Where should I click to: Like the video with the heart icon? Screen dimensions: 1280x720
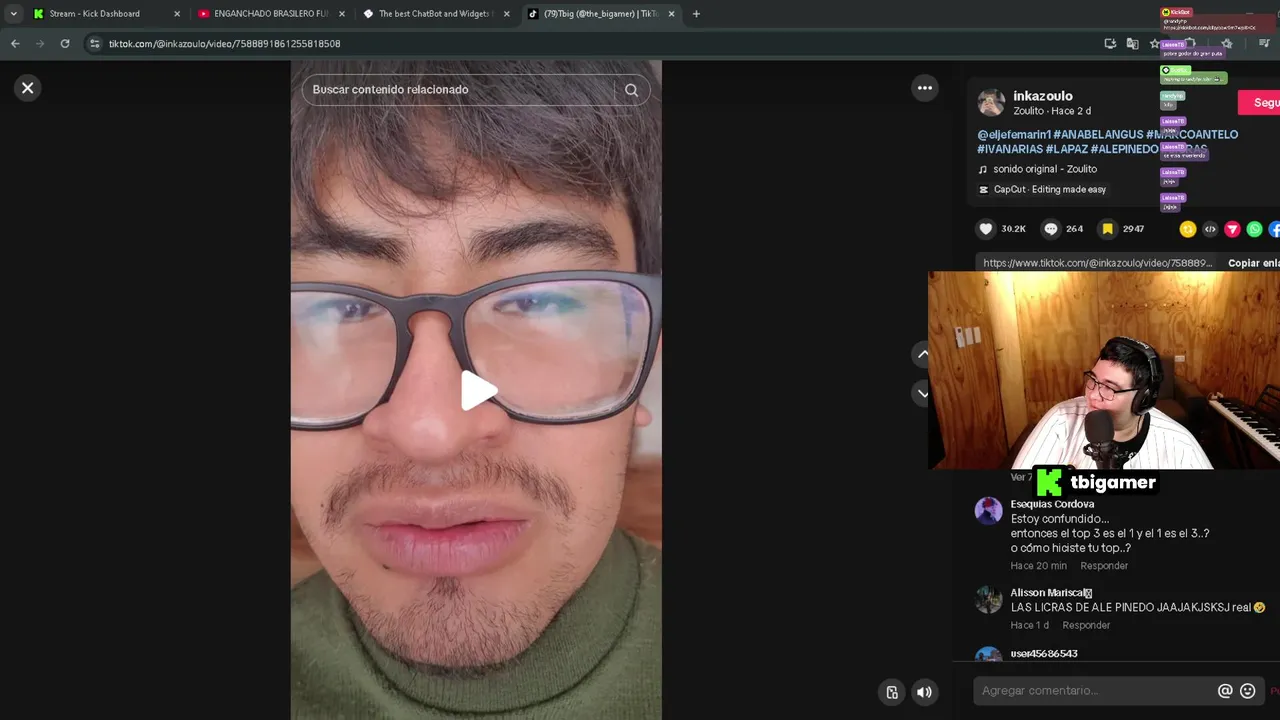986,229
